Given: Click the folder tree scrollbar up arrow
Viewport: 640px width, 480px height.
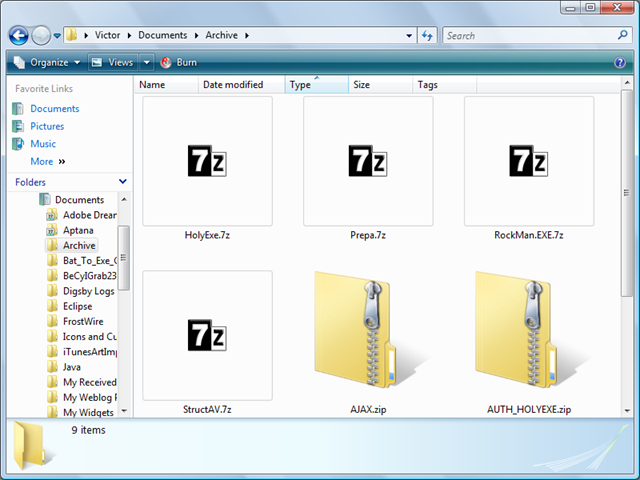Looking at the screenshot, I should click(x=124, y=200).
